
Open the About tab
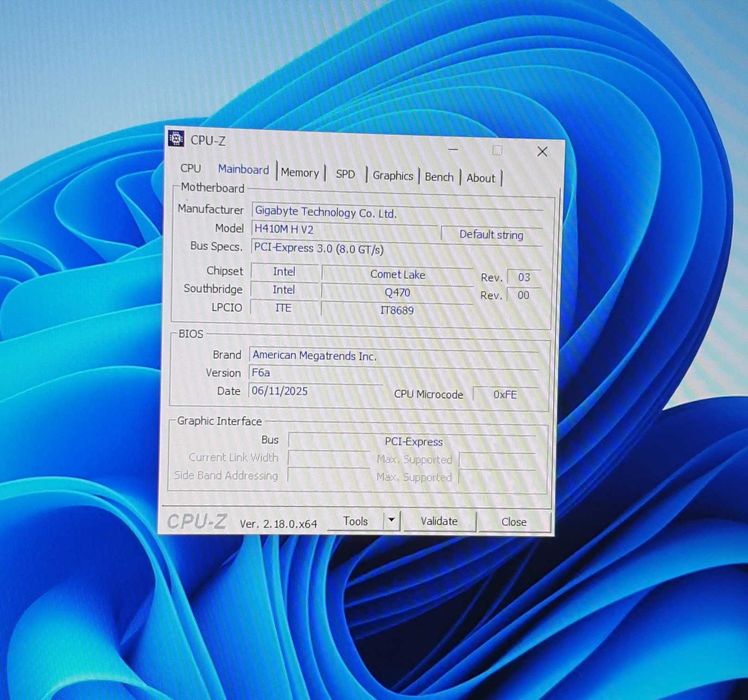pyautogui.click(x=480, y=178)
